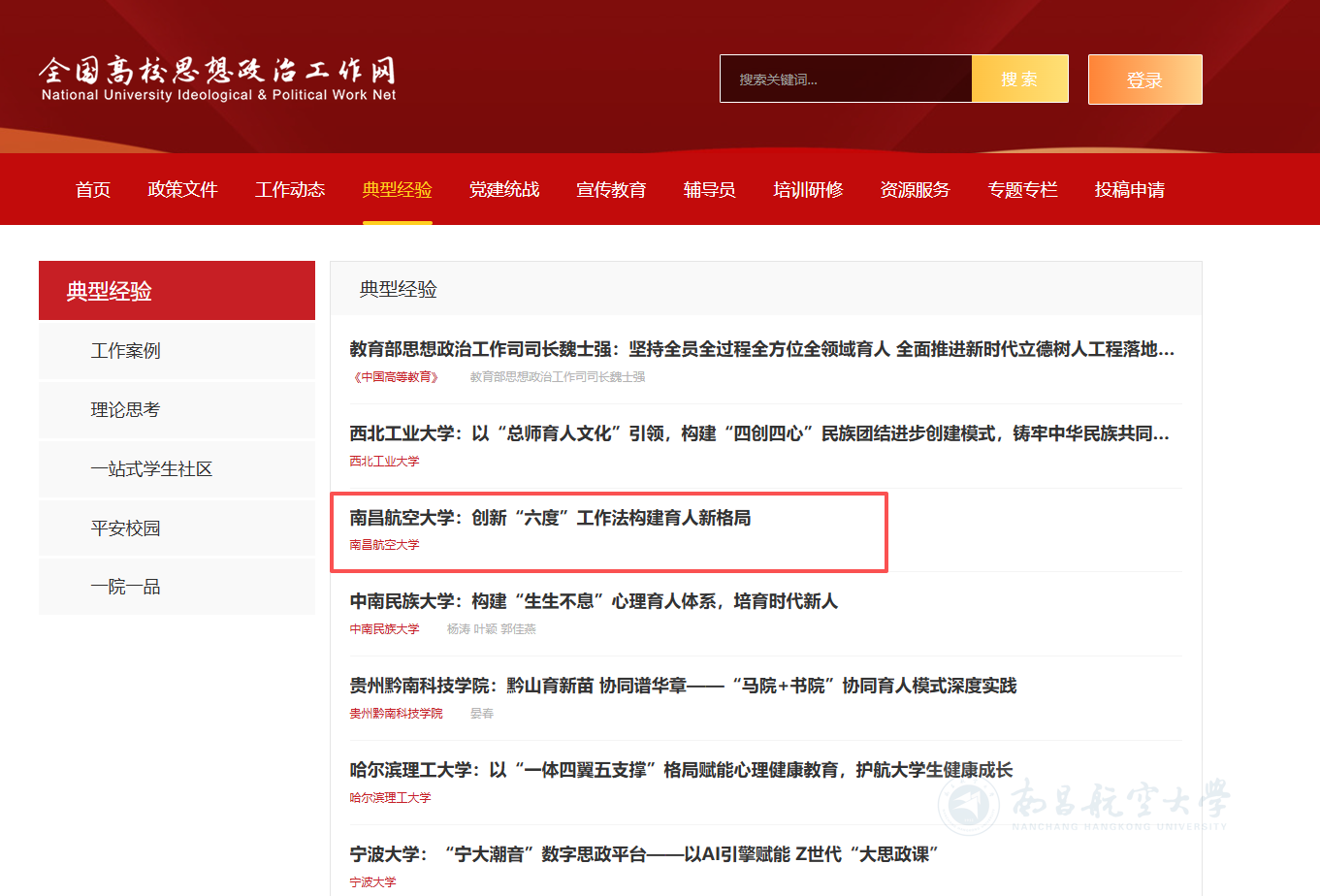Select 投稿申请 in the navigation bar
The width and height of the screenshot is (1320, 896).
pos(1130,190)
